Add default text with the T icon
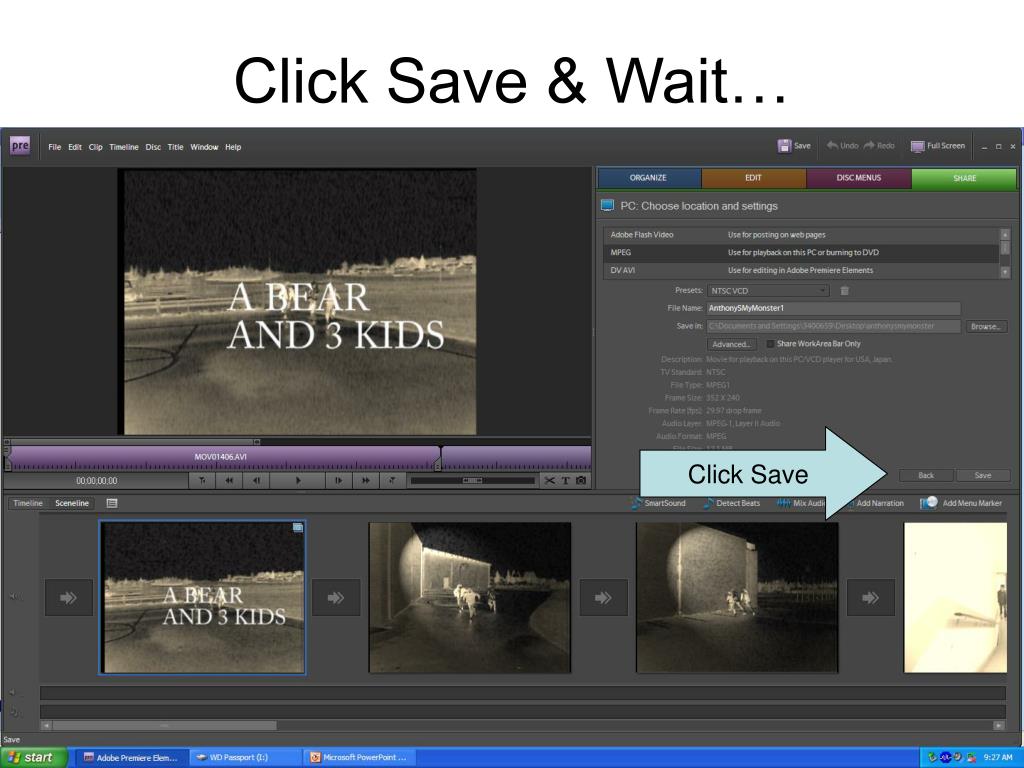This screenshot has width=1024, height=768. click(x=566, y=481)
